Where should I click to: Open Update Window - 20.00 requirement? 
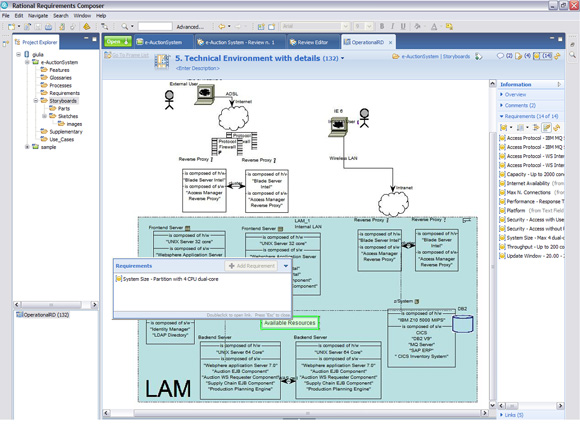pyautogui.click(x=532, y=256)
